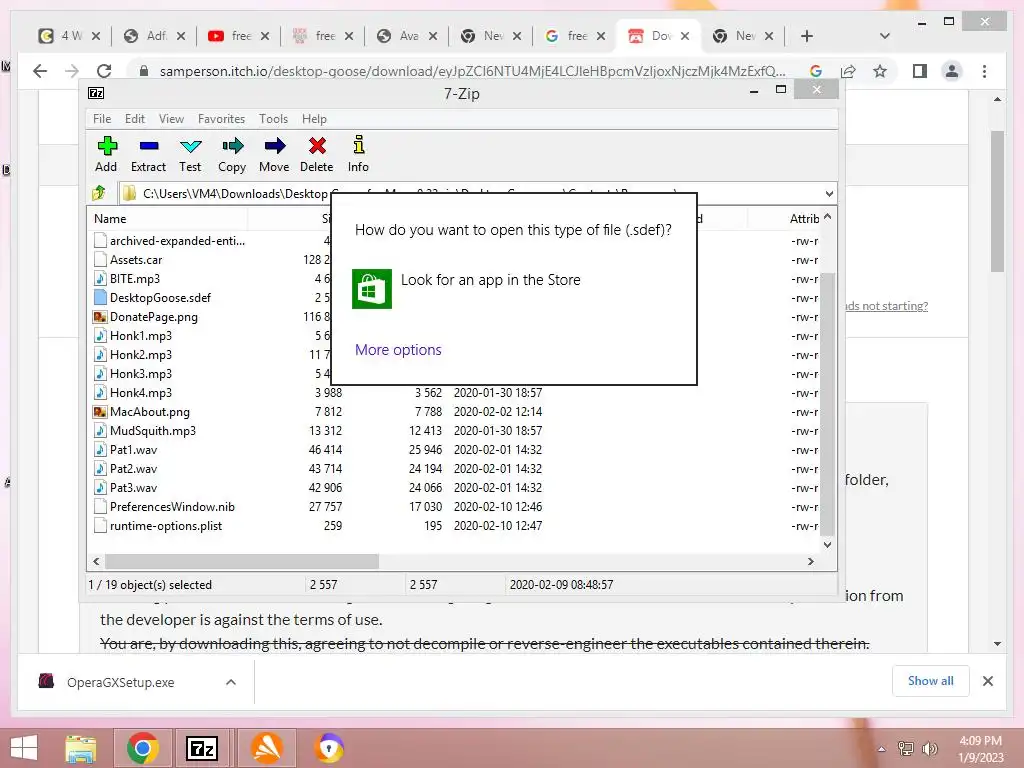The height and width of the screenshot is (768, 1024).
Task: Reload the Chrome page
Action: (104, 71)
